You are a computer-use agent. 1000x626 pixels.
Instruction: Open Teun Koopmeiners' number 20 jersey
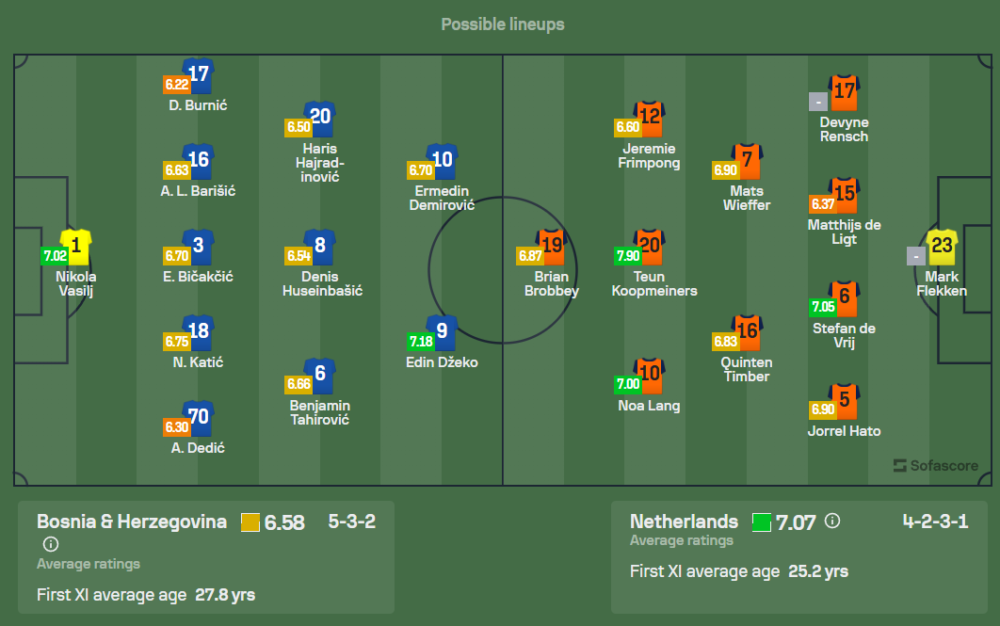649,247
